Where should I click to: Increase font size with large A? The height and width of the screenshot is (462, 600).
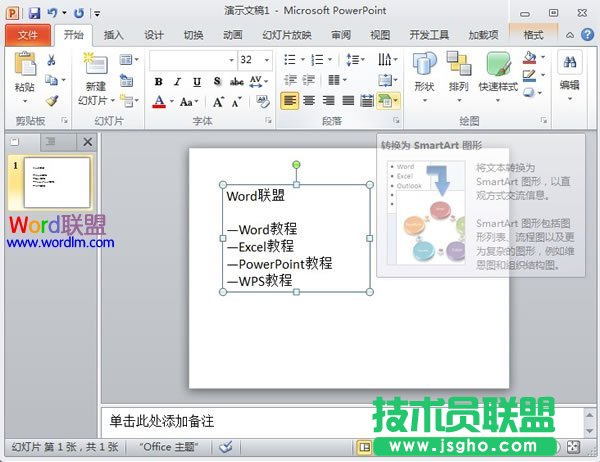218,102
